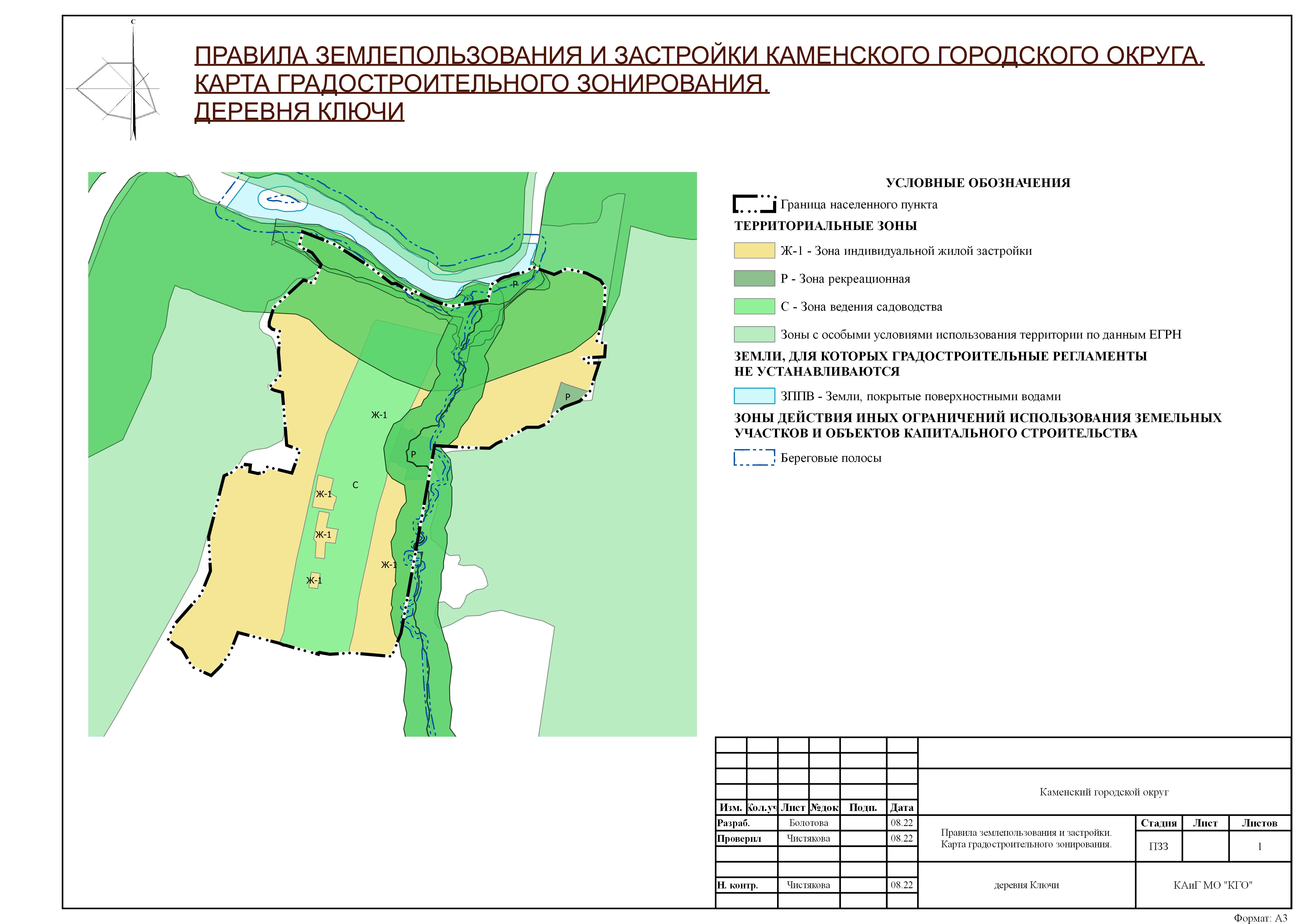Click the '№док' column header
Screen dimensions: 1307x924
(x=824, y=807)
